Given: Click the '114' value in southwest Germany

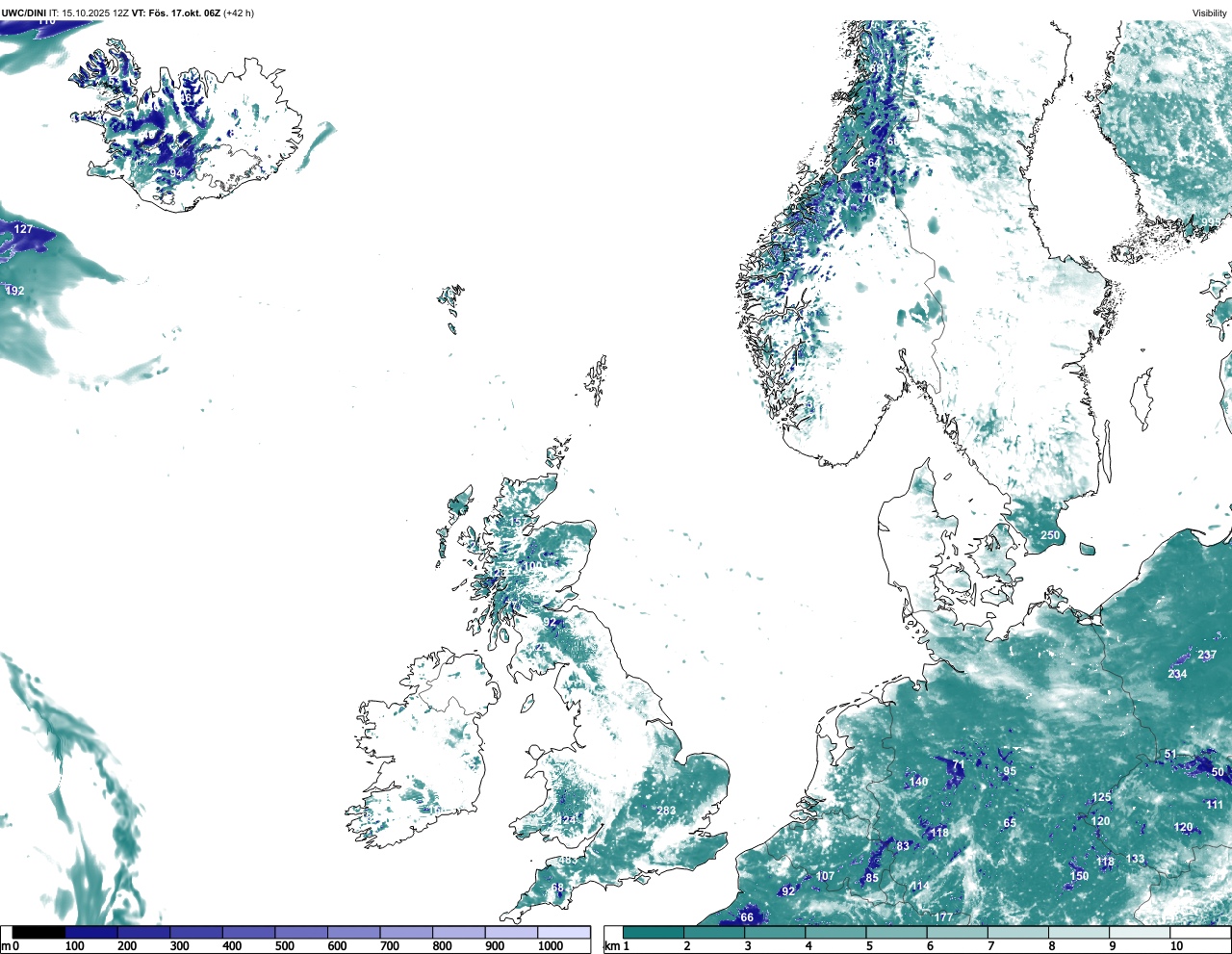Looking at the screenshot, I should (x=920, y=887).
